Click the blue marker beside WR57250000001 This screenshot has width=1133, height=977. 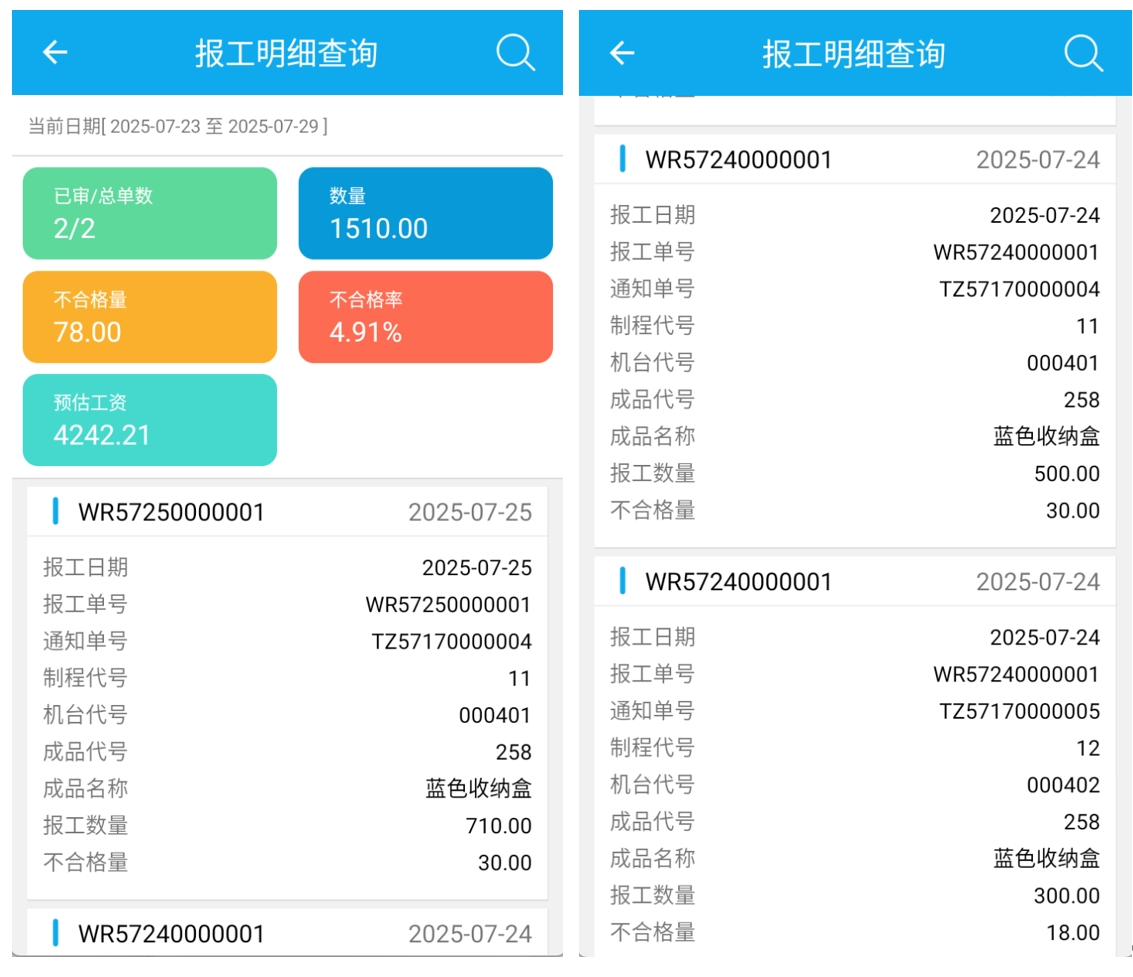[55, 512]
